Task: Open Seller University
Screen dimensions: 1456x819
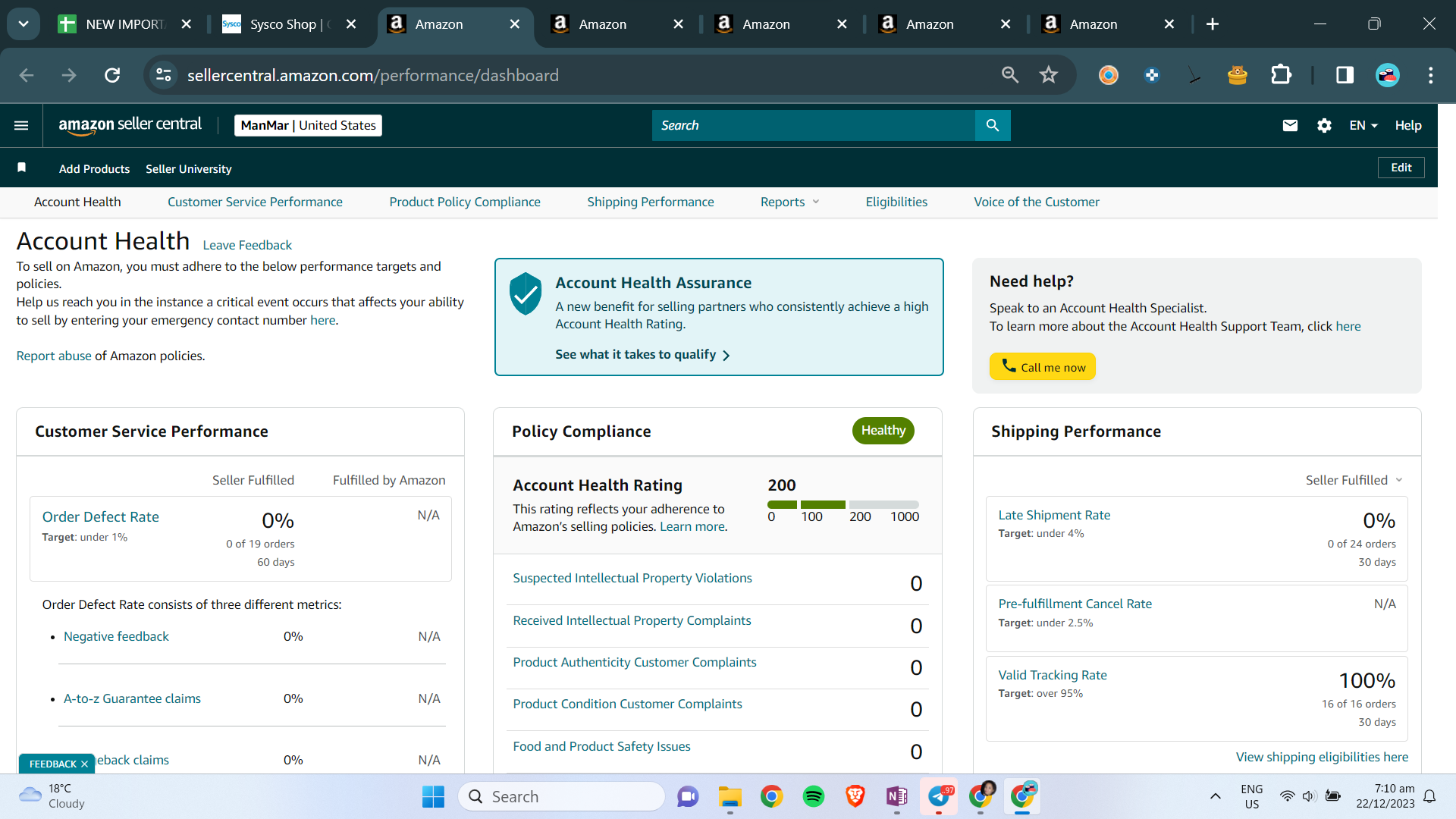Action: (189, 168)
